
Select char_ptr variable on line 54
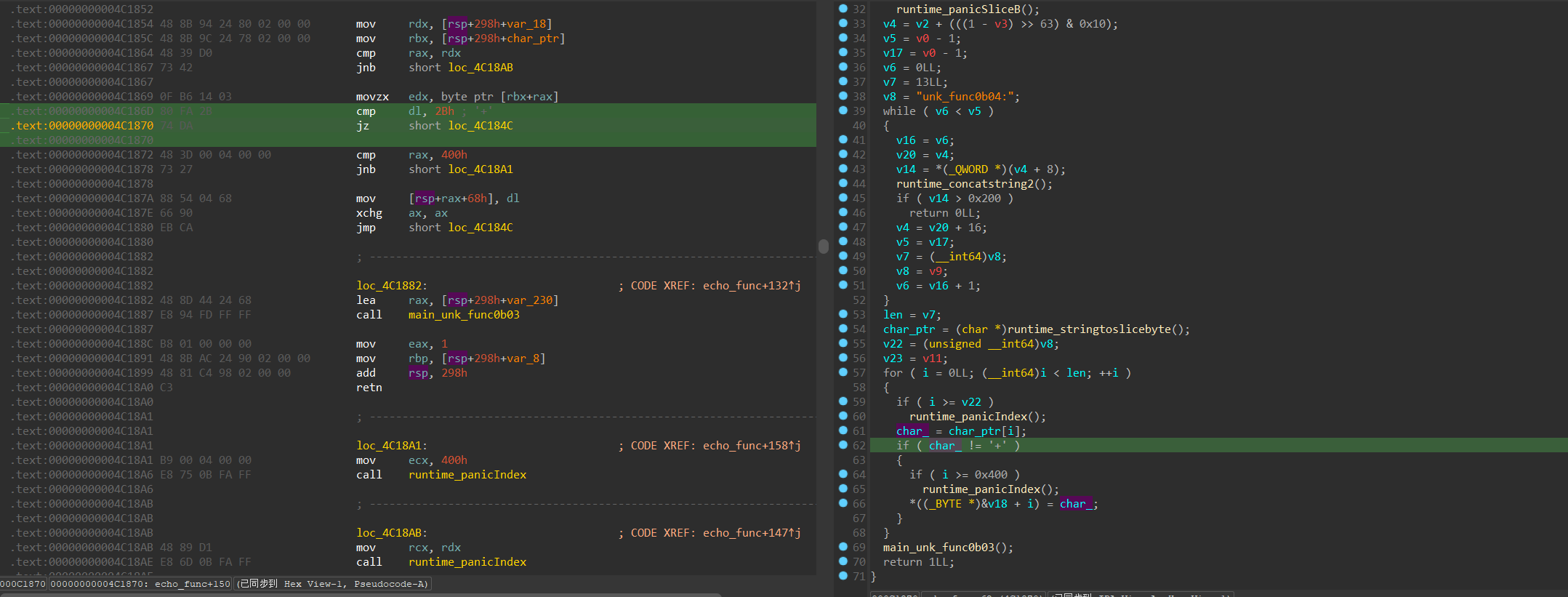tap(909, 329)
